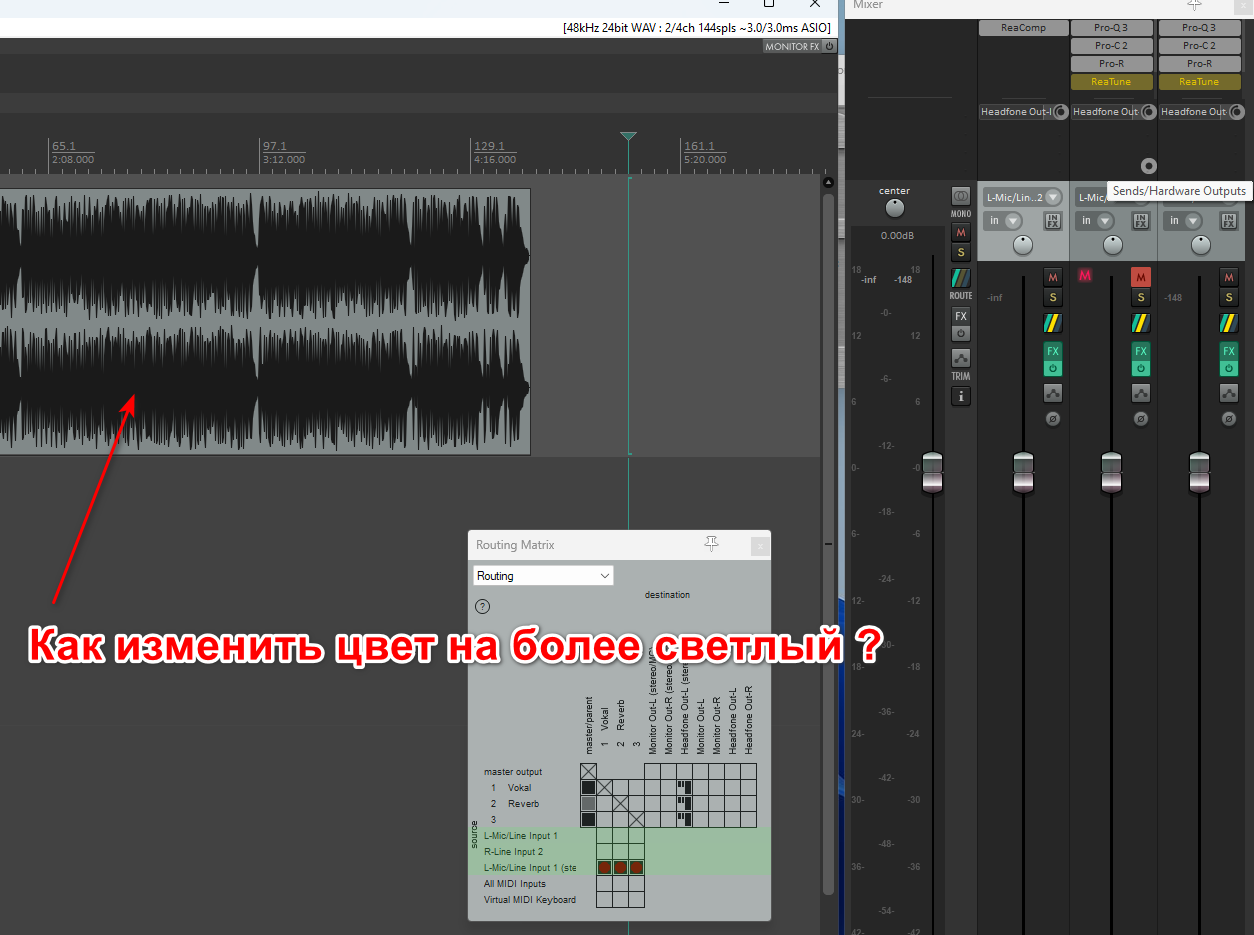The width and height of the screenshot is (1254, 935).
Task: Invert phase on rightmost track strip
Action: 1229,419
